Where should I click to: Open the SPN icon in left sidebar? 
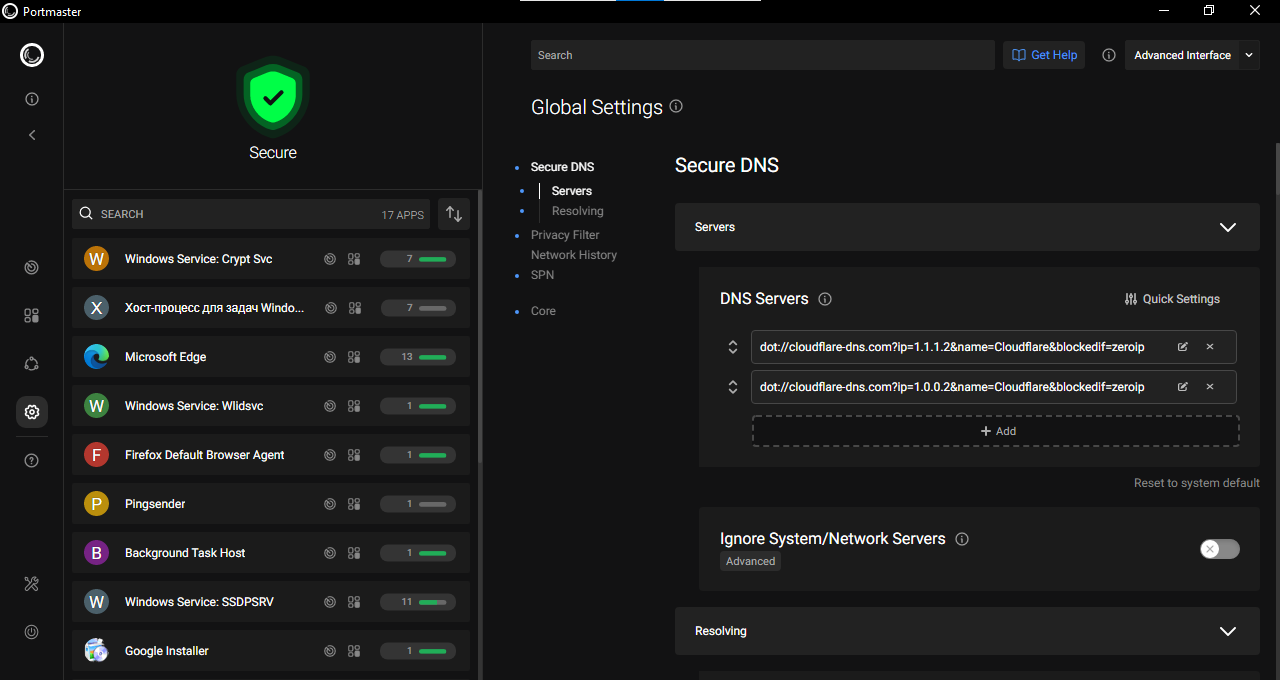[x=32, y=364]
